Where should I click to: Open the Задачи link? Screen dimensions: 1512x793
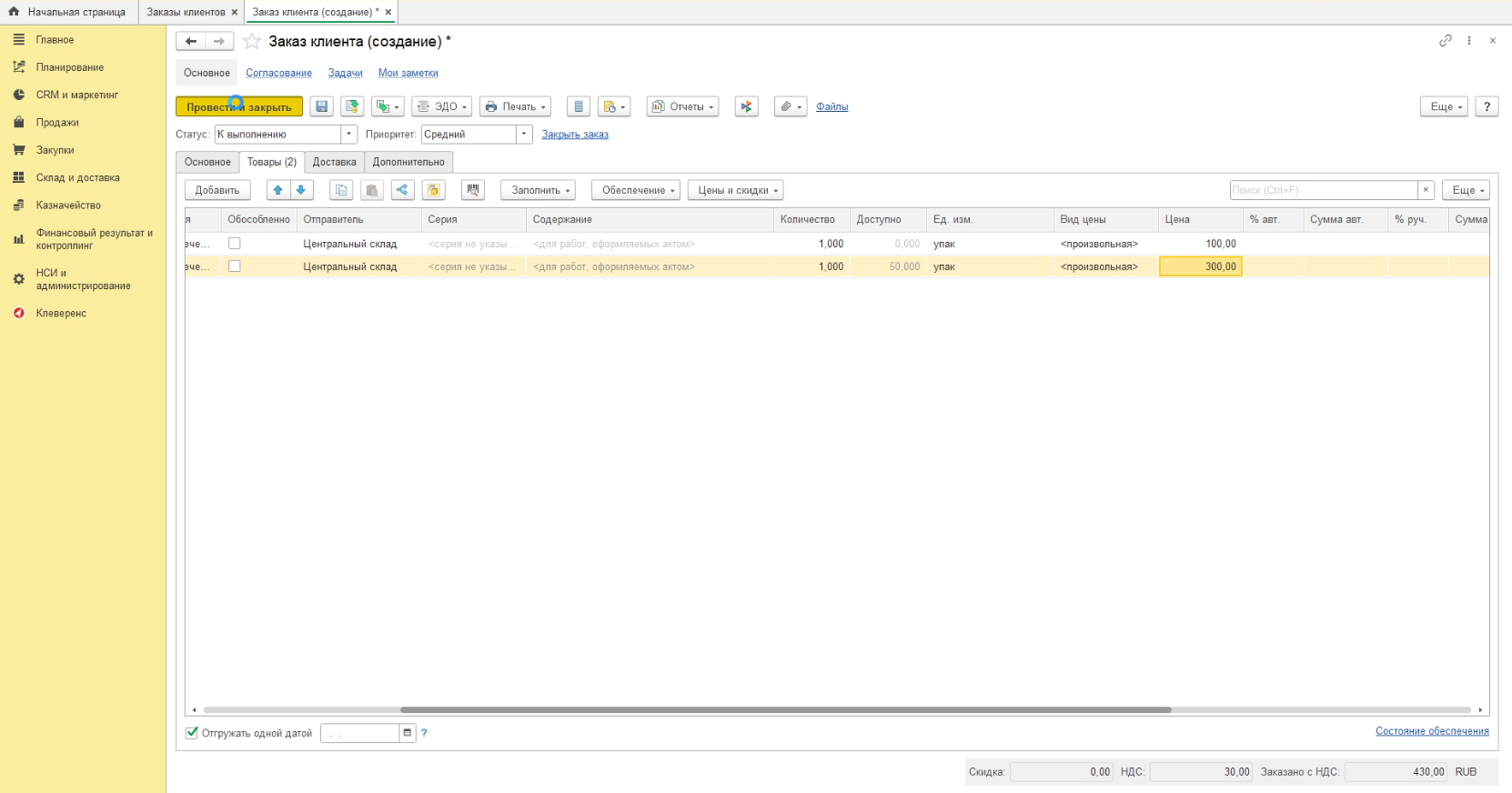346,73
